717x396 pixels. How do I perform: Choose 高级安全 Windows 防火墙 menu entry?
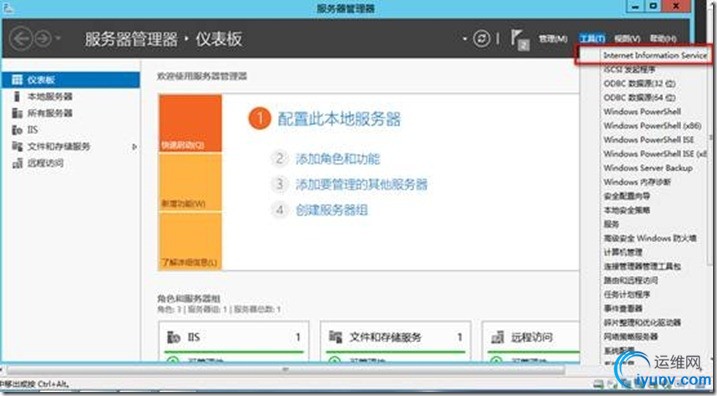[x=650, y=238]
